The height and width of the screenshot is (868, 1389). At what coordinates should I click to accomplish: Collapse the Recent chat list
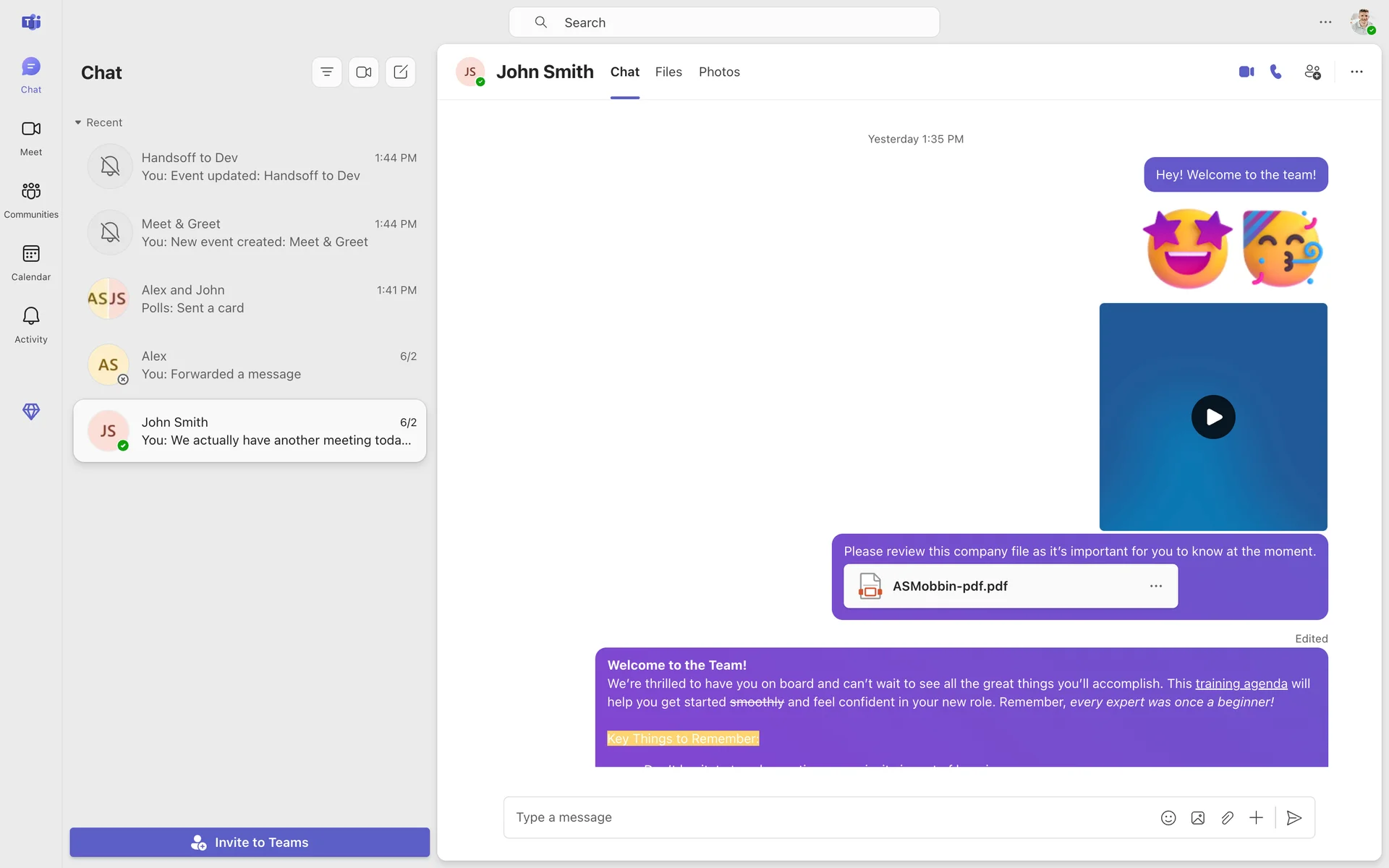click(x=78, y=122)
